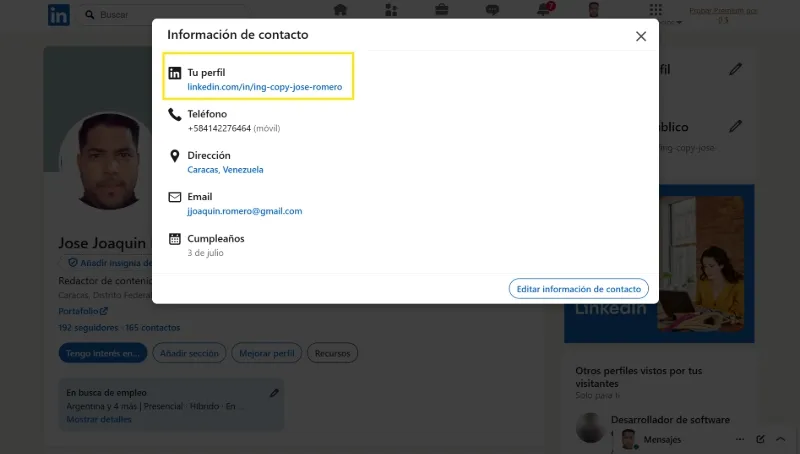This screenshot has height=454, width=800.
Task: Click the 165 contactos link
Action: click(153, 327)
